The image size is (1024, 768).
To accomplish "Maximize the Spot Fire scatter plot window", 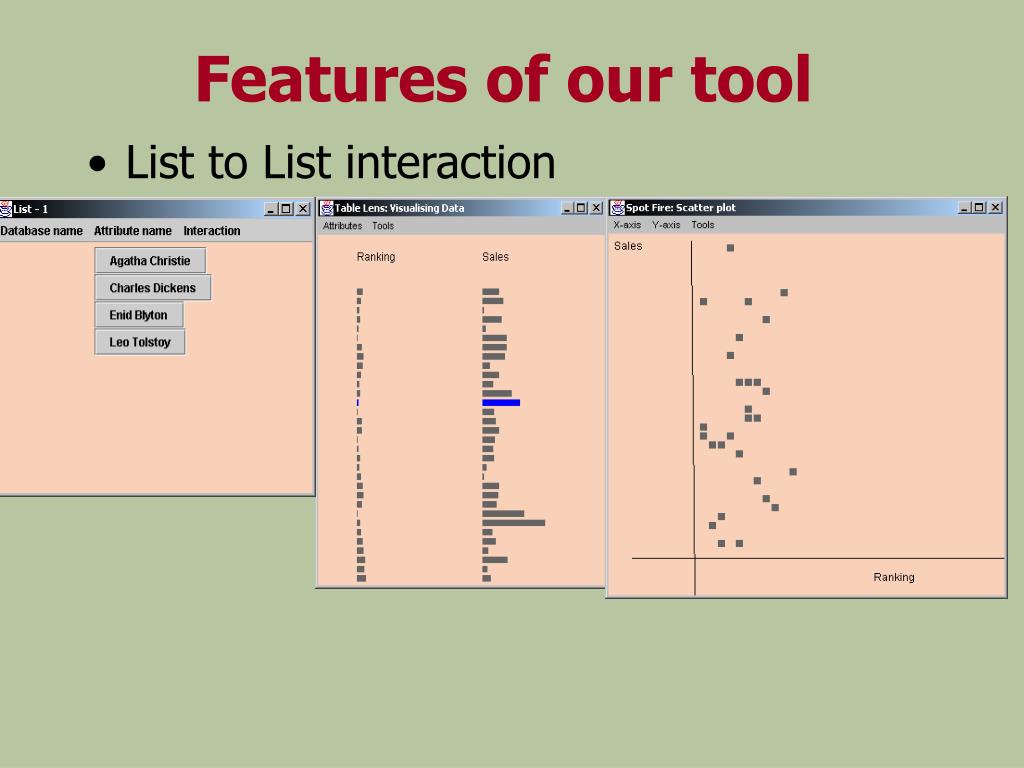I will point(979,208).
